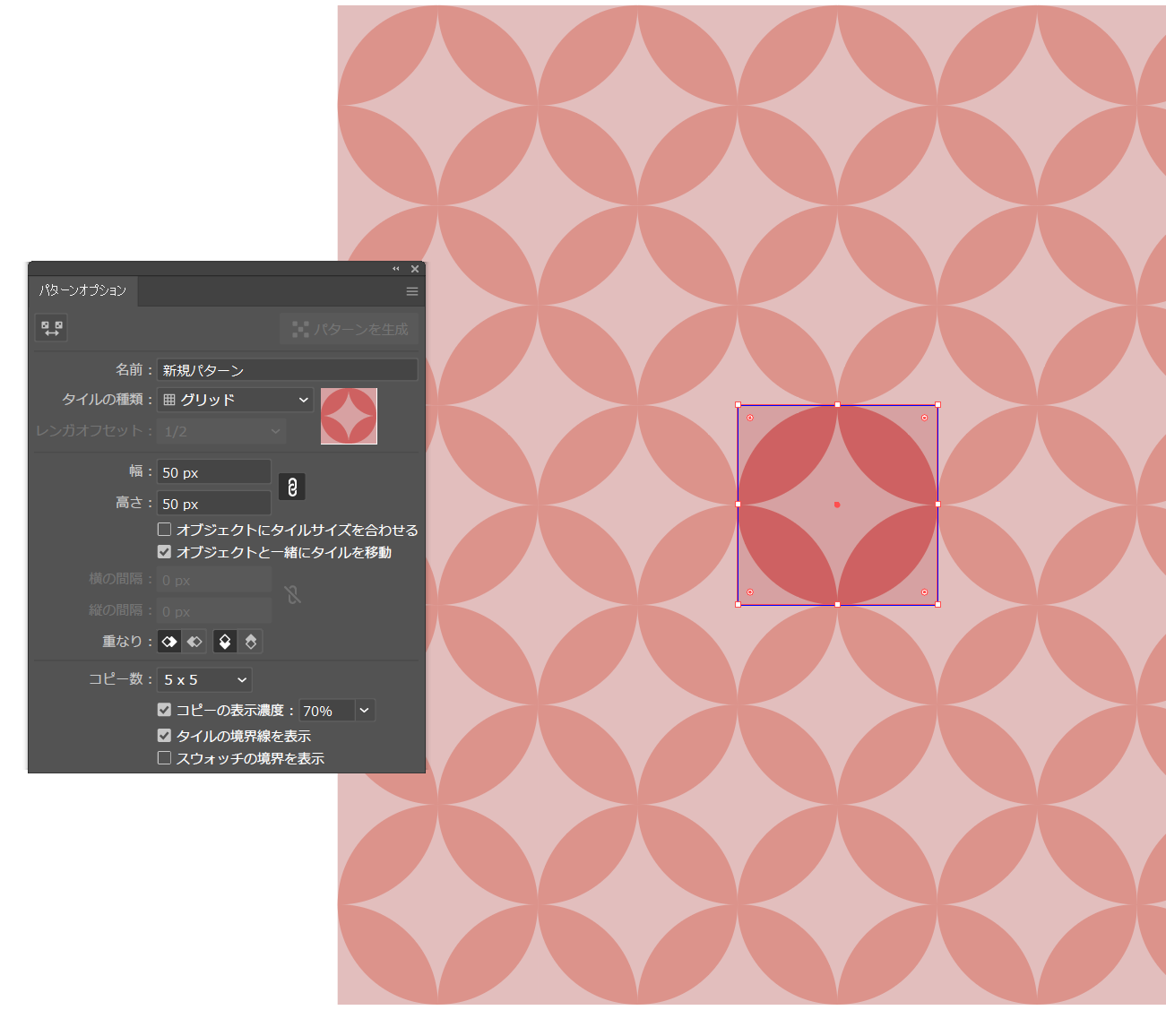Select right-in-front overlap icon
The width and height of the screenshot is (1166, 1036).
pos(194,642)
